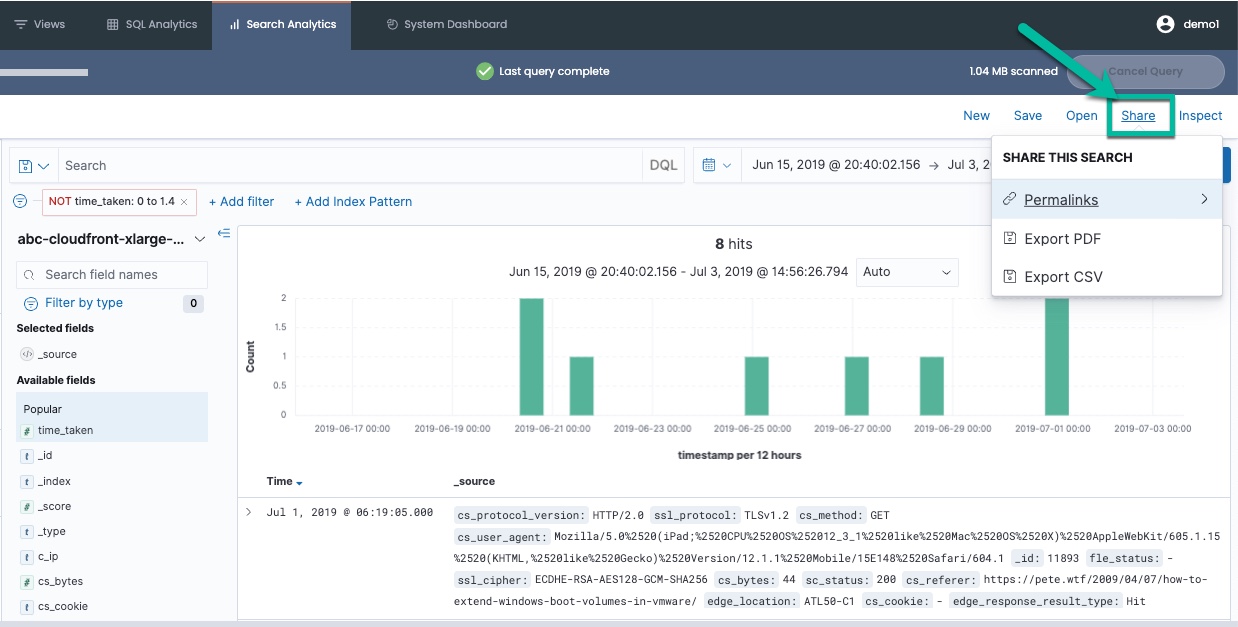The height and width of the screenshot is (627, 1238).
Task: Click the number type icon of time_taken
Action: 27,430
